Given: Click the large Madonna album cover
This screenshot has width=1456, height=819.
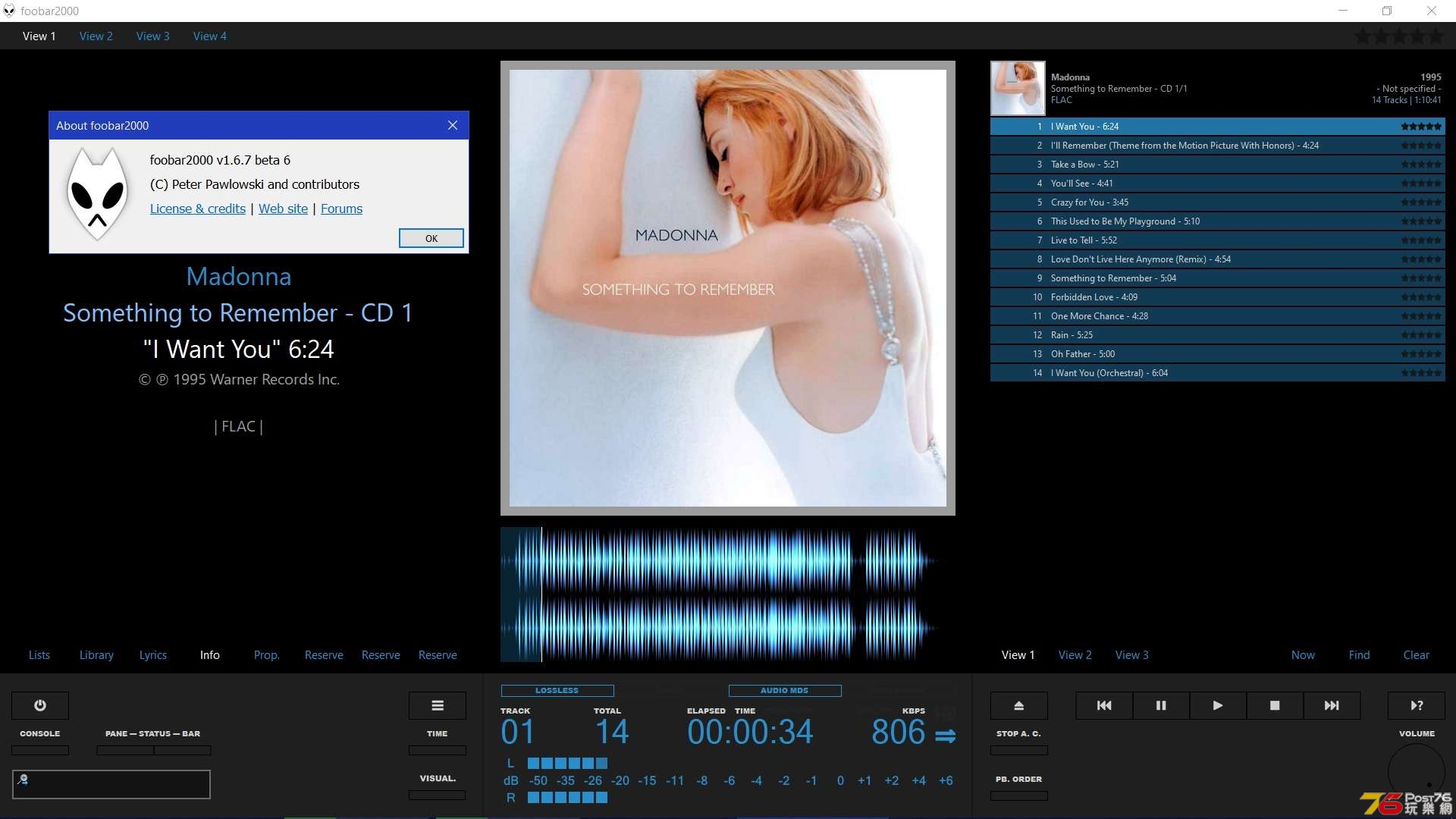Looking at the screenshot, I should click(x=728, y=288).
